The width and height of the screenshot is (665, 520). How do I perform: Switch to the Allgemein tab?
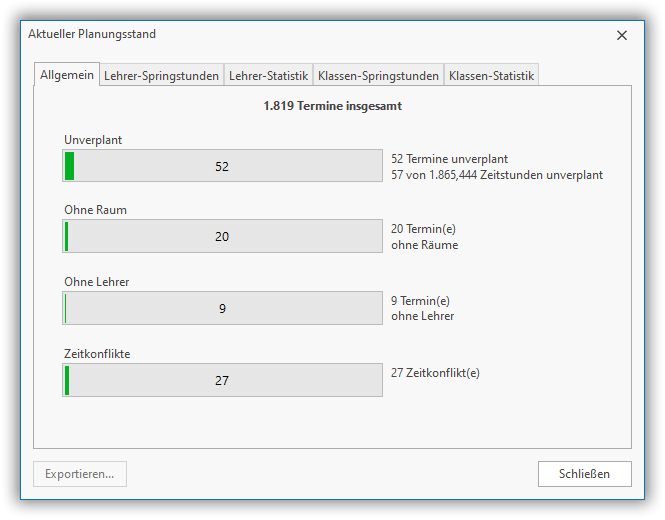(67, 75)
